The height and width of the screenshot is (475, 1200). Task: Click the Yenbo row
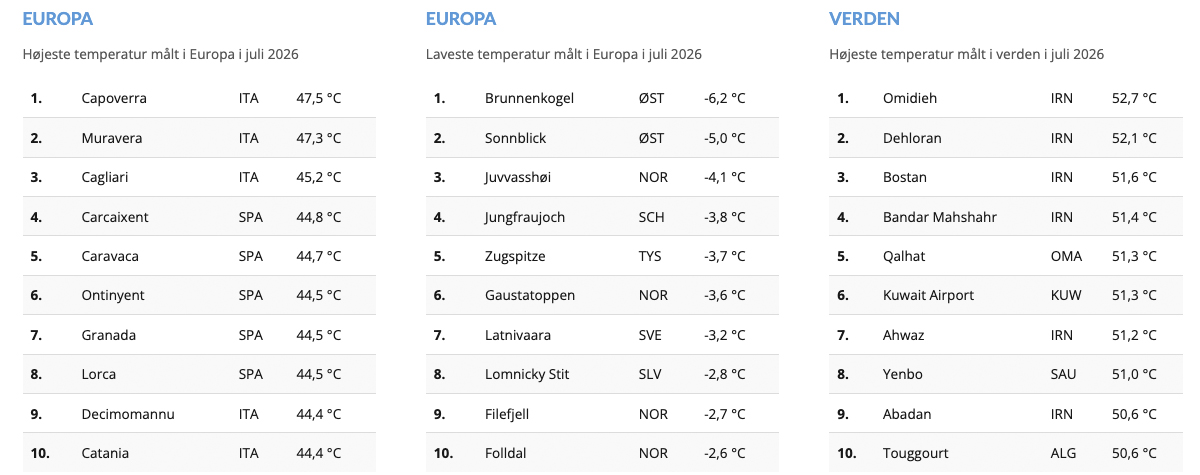(x=1006, y=374)
